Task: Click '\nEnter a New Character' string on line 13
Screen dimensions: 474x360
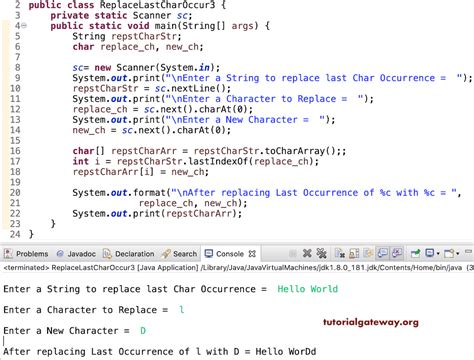Action: click(x=237, y=120)
